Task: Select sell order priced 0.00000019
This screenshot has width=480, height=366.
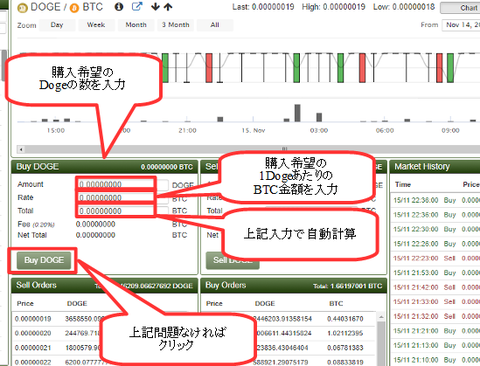Action: pos(104,319)
